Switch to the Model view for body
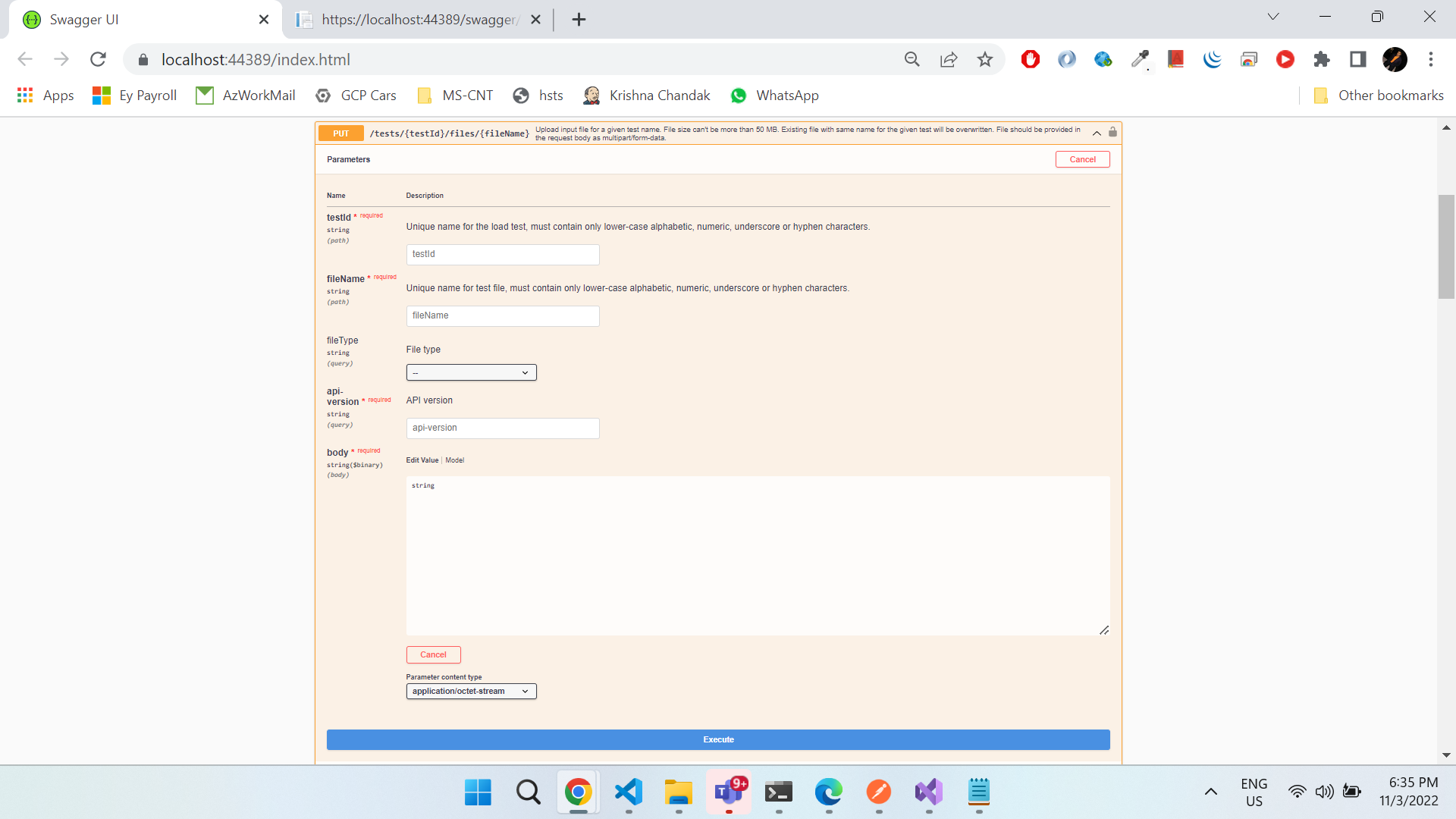1456x819 pixels. (x=454, y=460)
